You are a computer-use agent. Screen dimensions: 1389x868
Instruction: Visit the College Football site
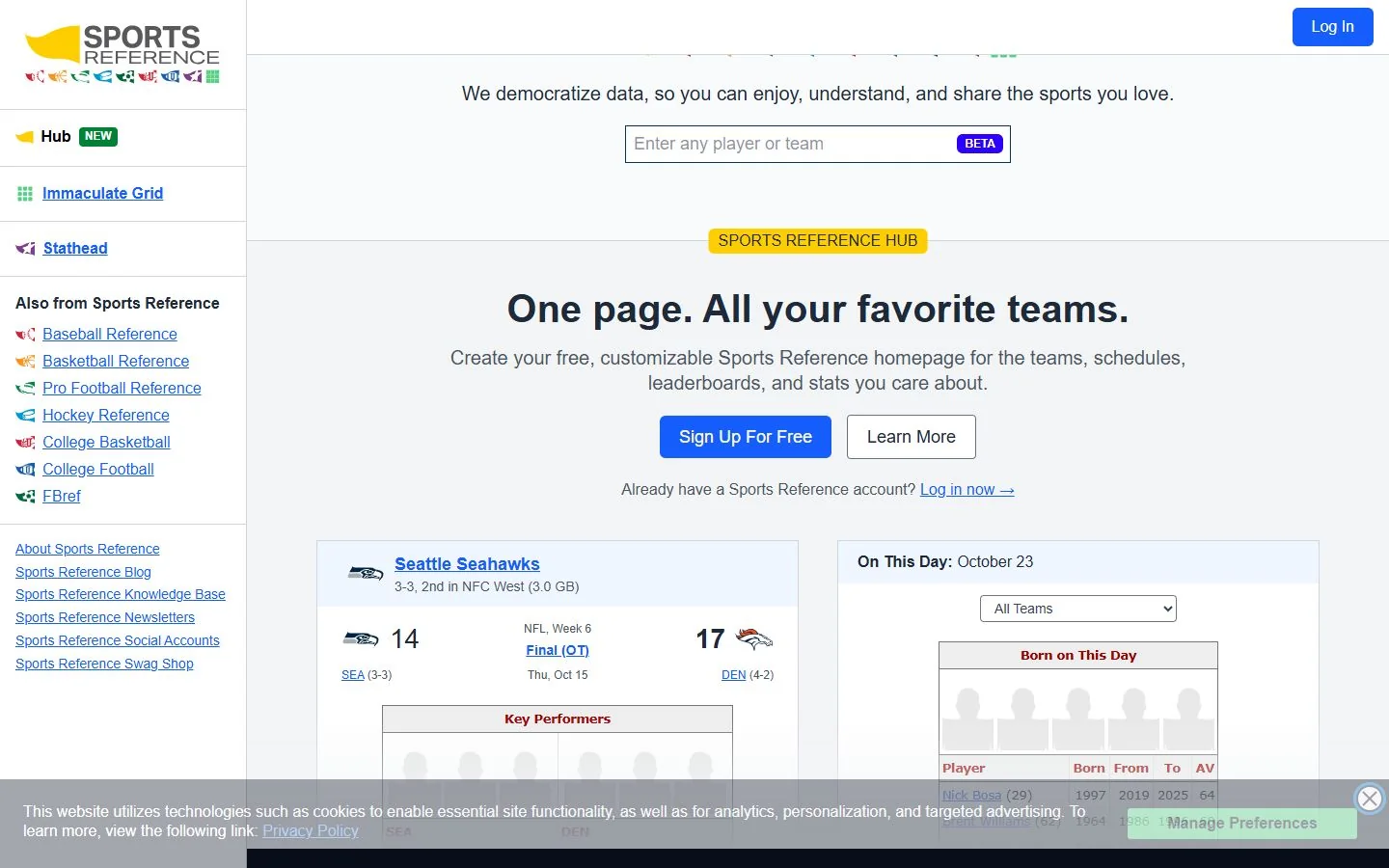(x=98, y=470)
